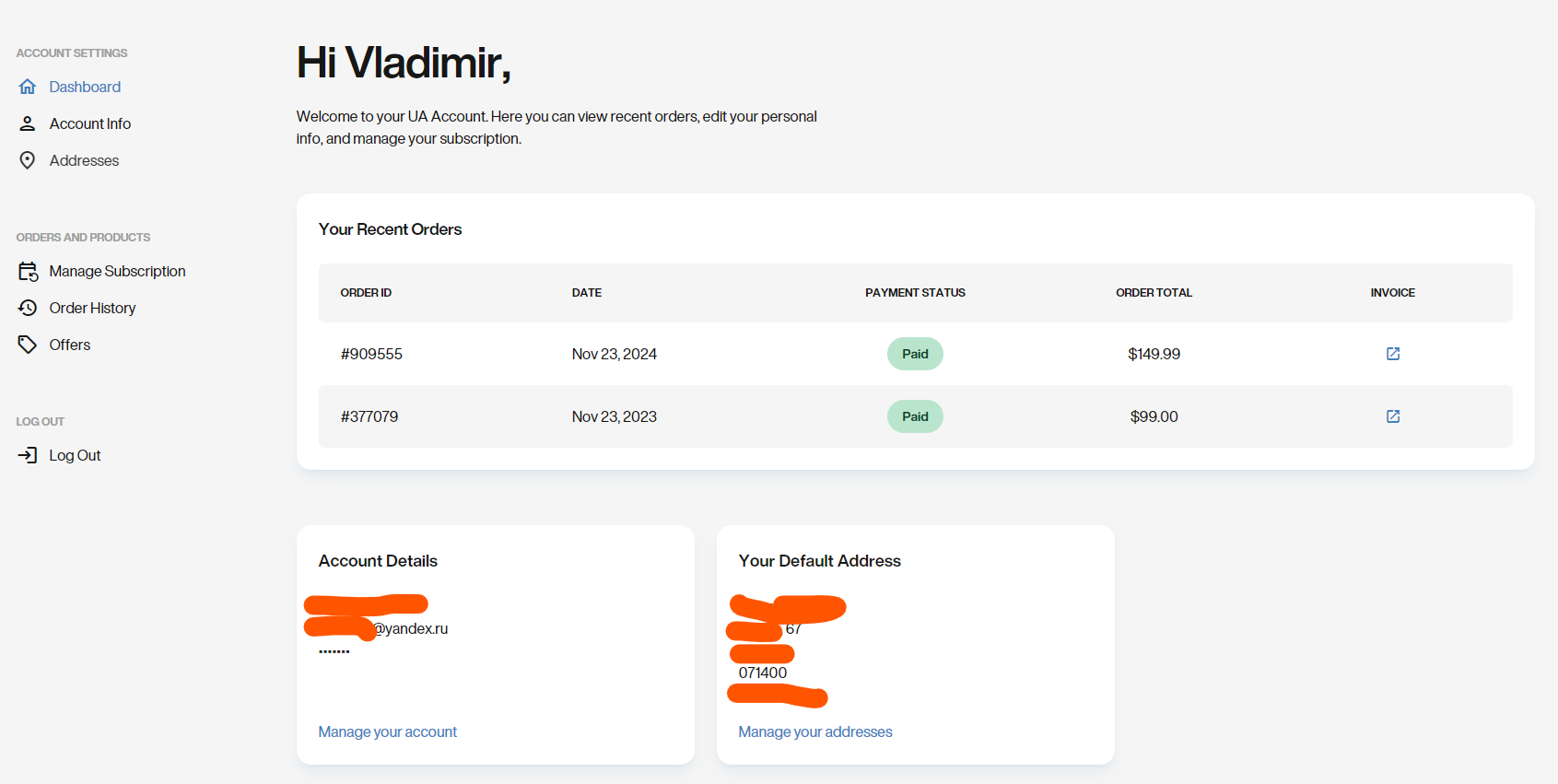Open Account Info page

90,123
